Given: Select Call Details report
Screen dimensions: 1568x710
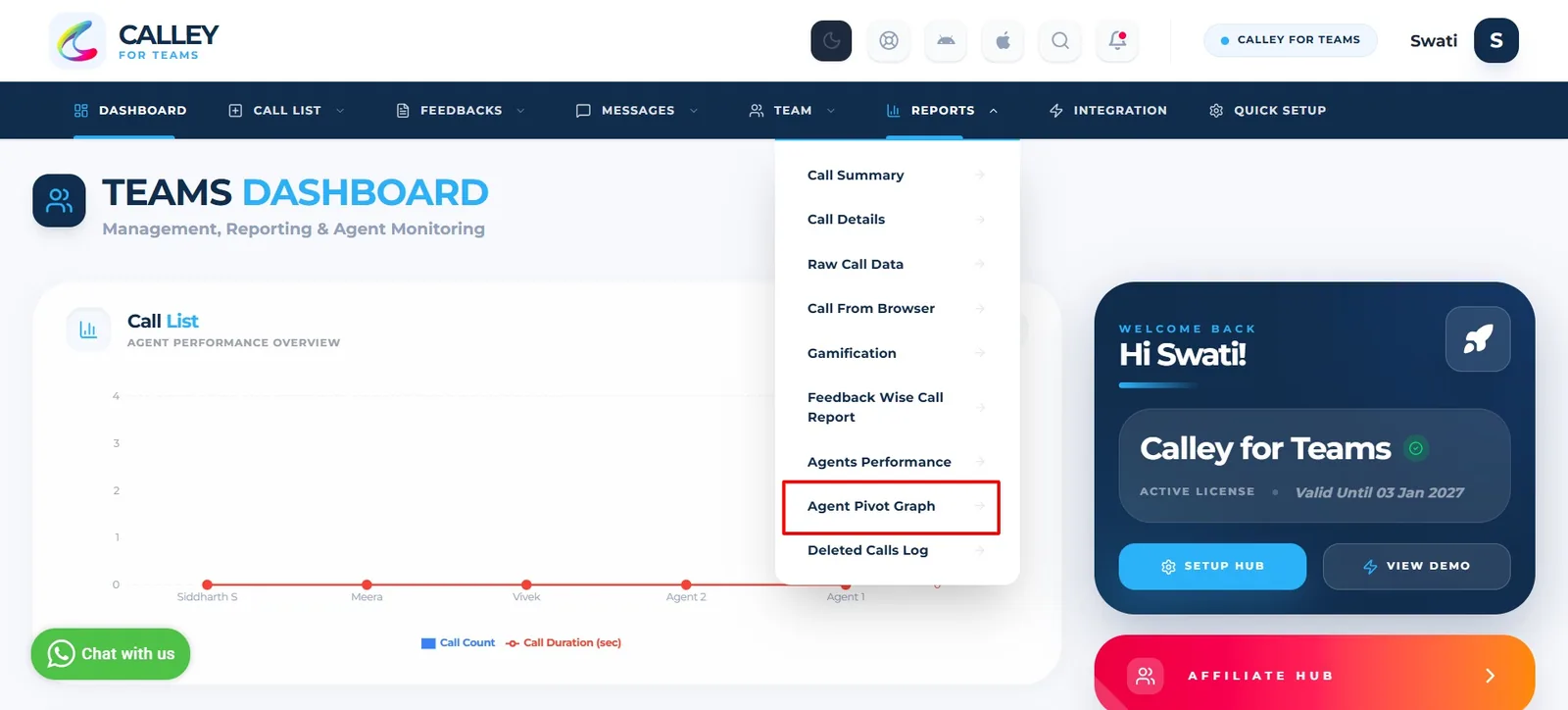Looking at the screenshot, I should [x=897, y=220].
